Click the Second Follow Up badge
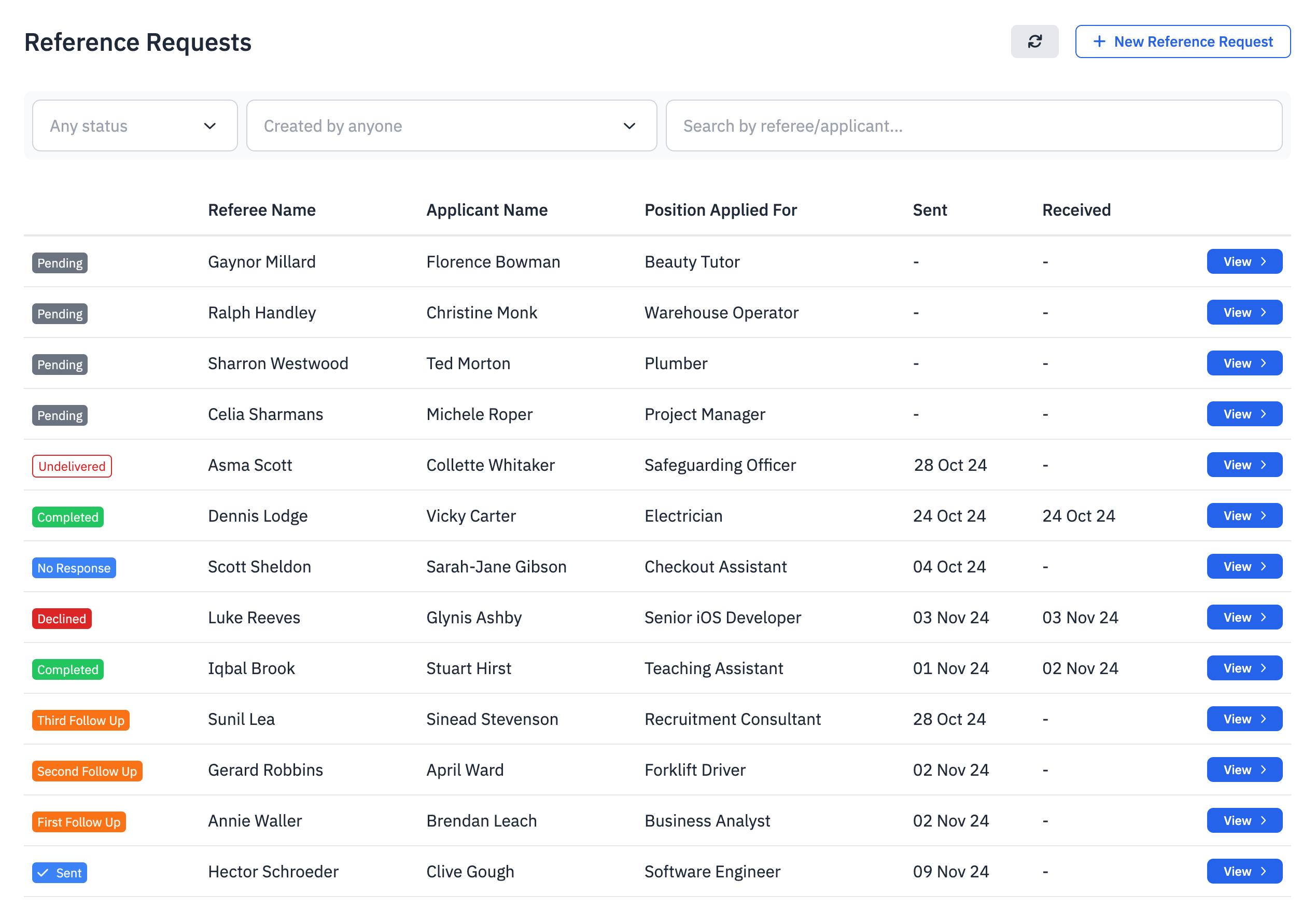This screenshot has width=1316, height=923. point(87,771)
